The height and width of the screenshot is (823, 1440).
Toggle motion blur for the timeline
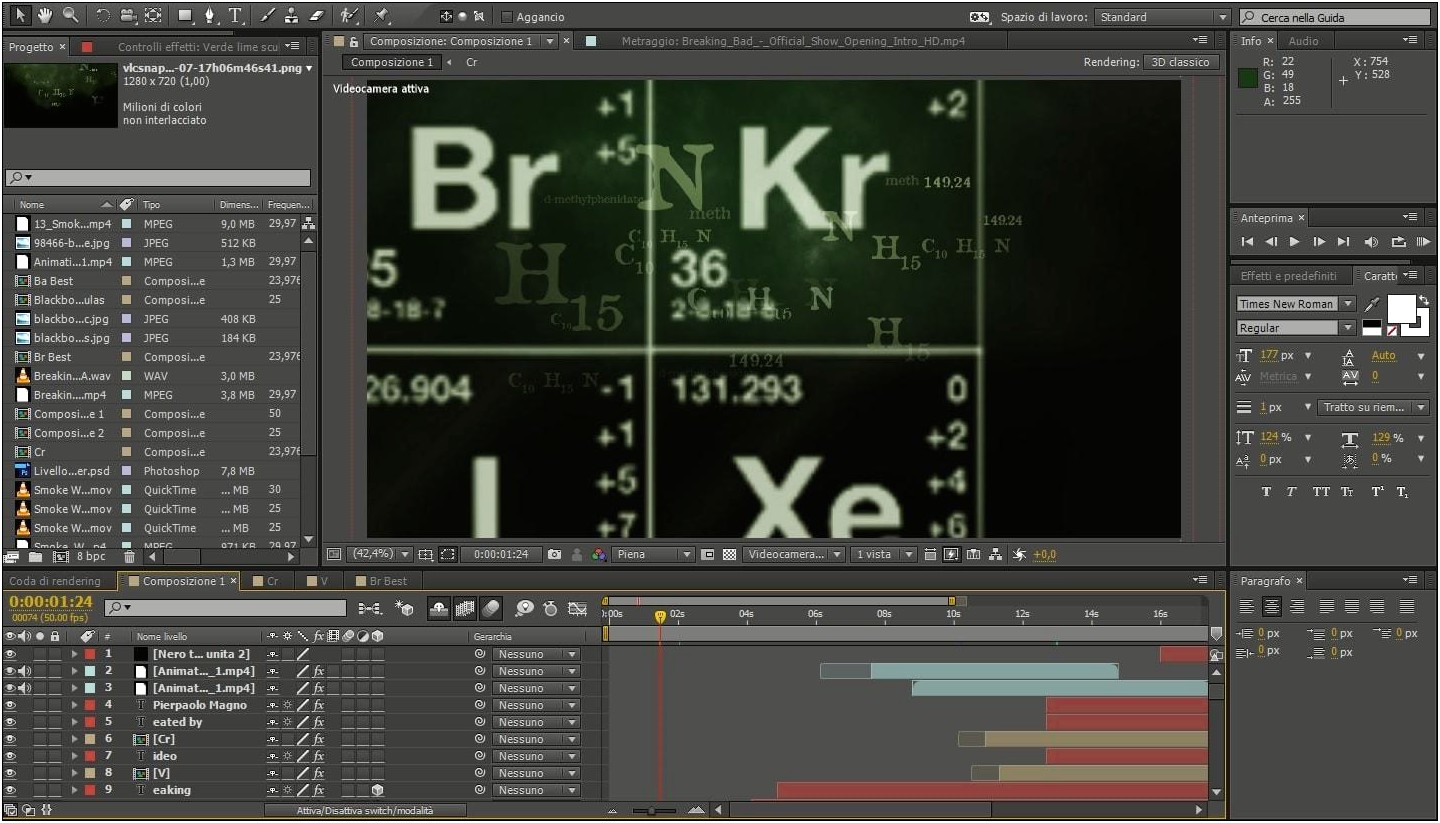(x=490, y=608)
